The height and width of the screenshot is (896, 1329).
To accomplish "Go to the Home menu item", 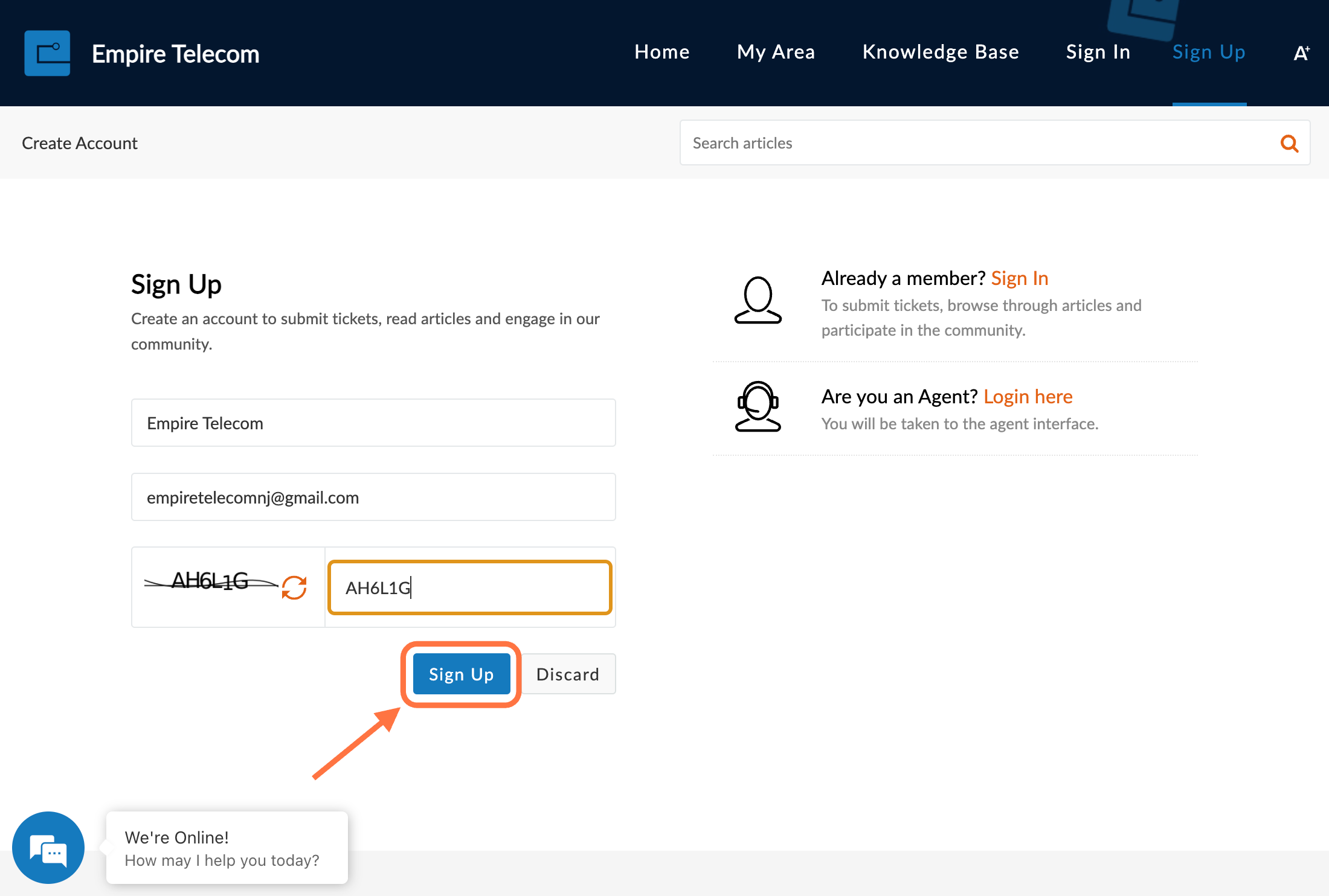I will pyautogui.click(x=662, y=52).
